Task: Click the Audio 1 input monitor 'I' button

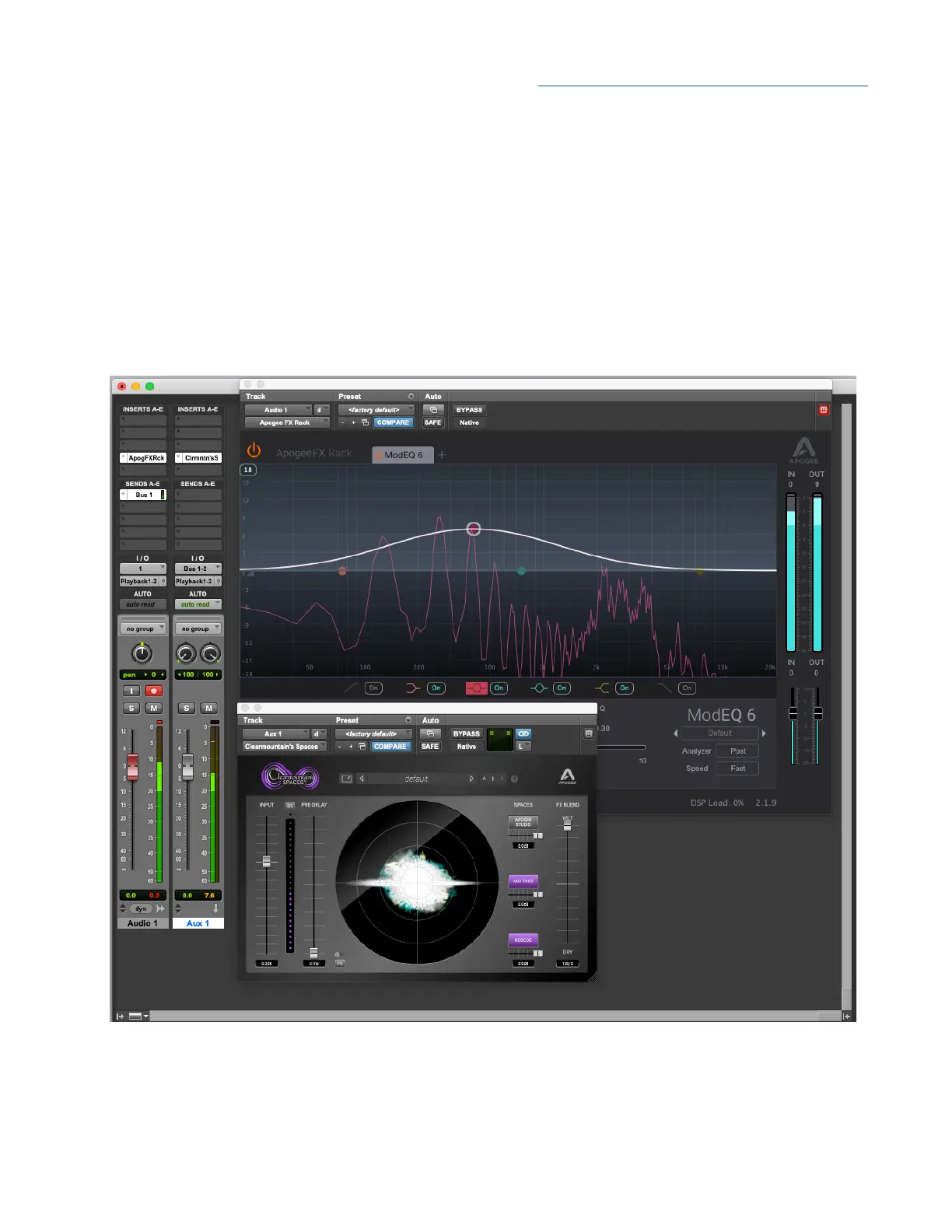Action: (131, 691)
